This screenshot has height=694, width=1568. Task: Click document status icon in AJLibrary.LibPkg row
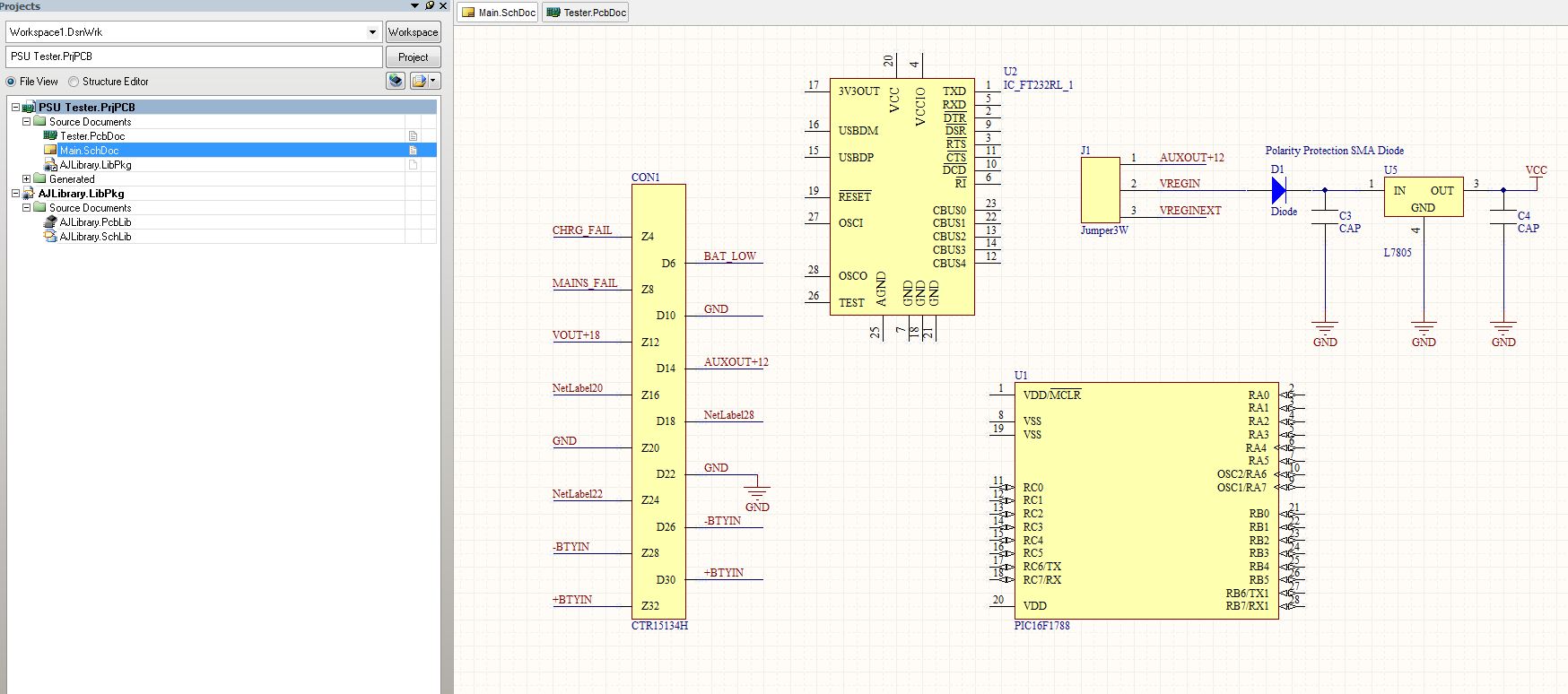click(x=414, y=165)
